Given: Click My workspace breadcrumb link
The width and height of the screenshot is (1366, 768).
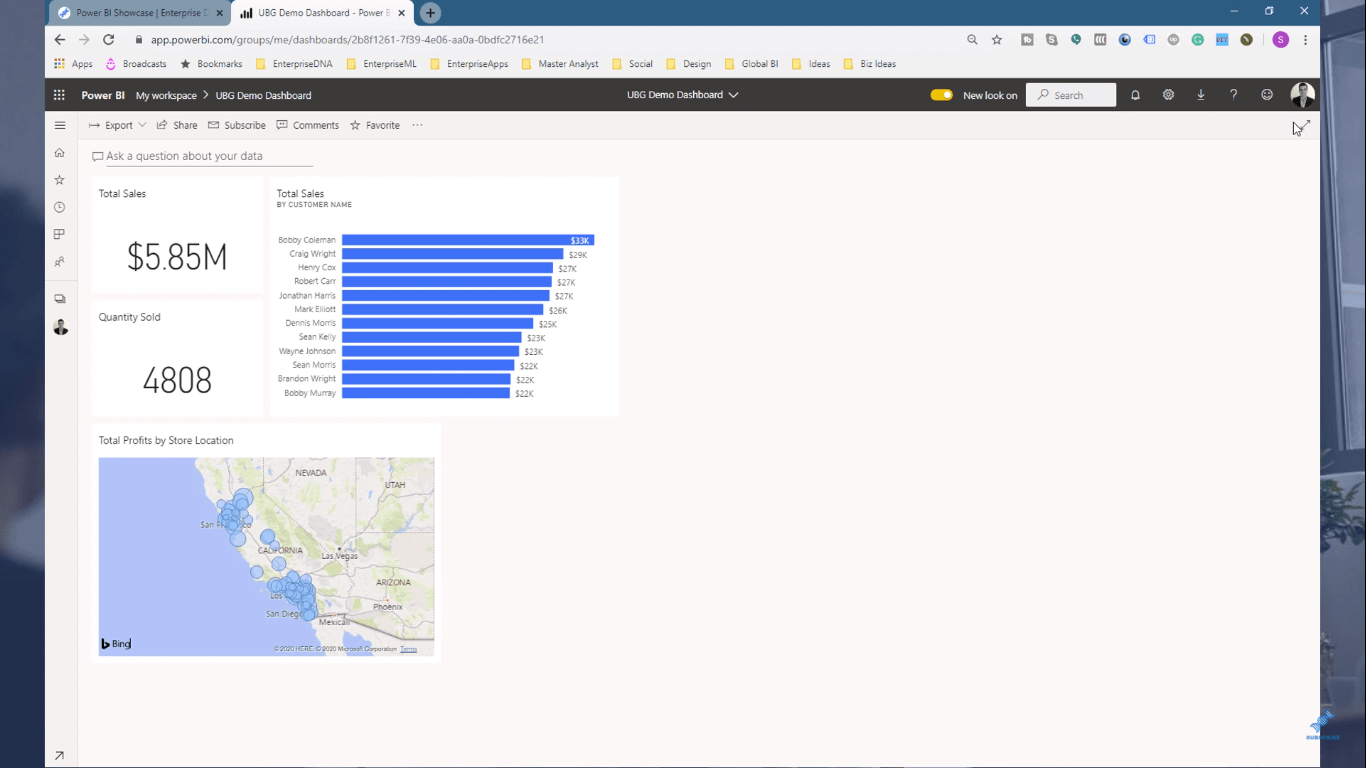Looking at the screenshot, I should pos(166,96).
